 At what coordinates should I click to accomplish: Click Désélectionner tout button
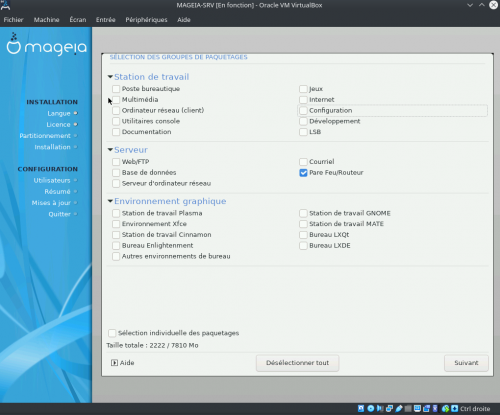pos(297,363)
